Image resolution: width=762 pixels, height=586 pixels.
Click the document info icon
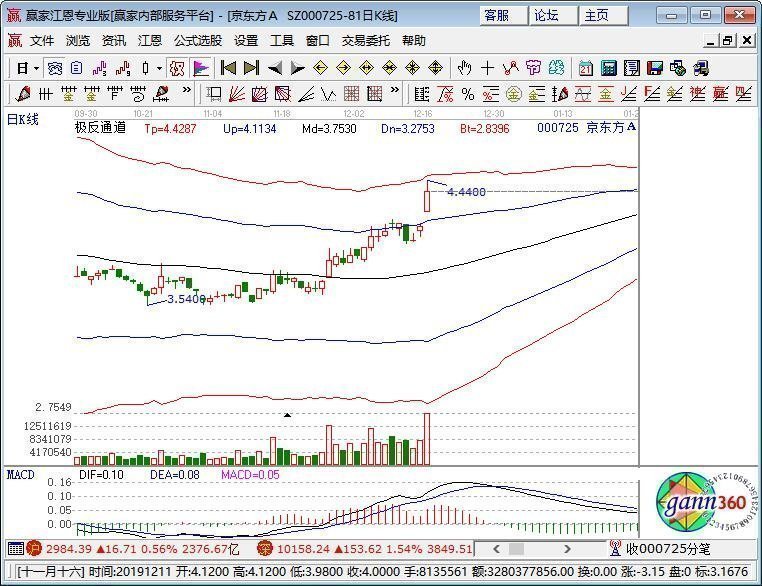click(x=76, y=68)
